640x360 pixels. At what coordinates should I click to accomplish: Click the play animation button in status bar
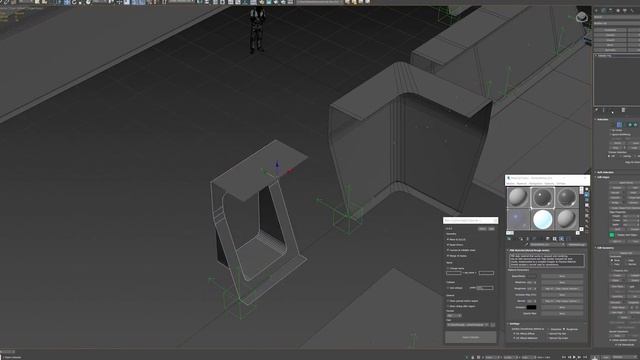(x=574, y=357)
